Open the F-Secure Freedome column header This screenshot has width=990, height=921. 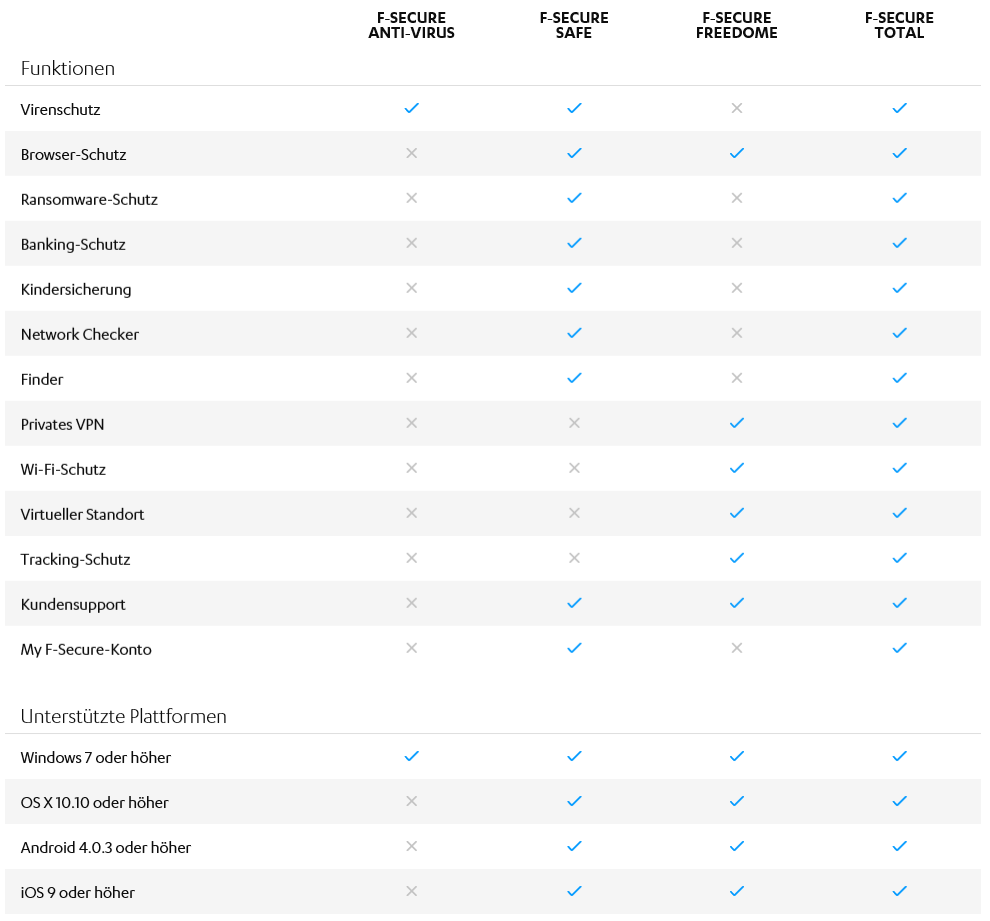pyautogui.click(x=737, y=25)
